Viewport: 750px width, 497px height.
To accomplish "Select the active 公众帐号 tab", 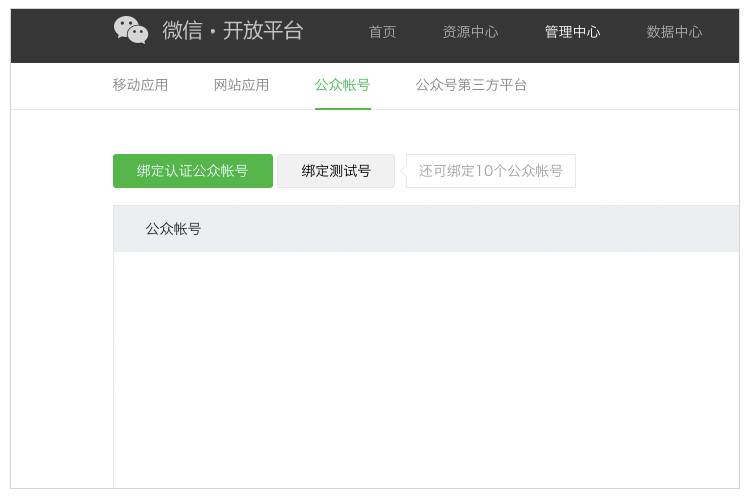I will point(342,85).
